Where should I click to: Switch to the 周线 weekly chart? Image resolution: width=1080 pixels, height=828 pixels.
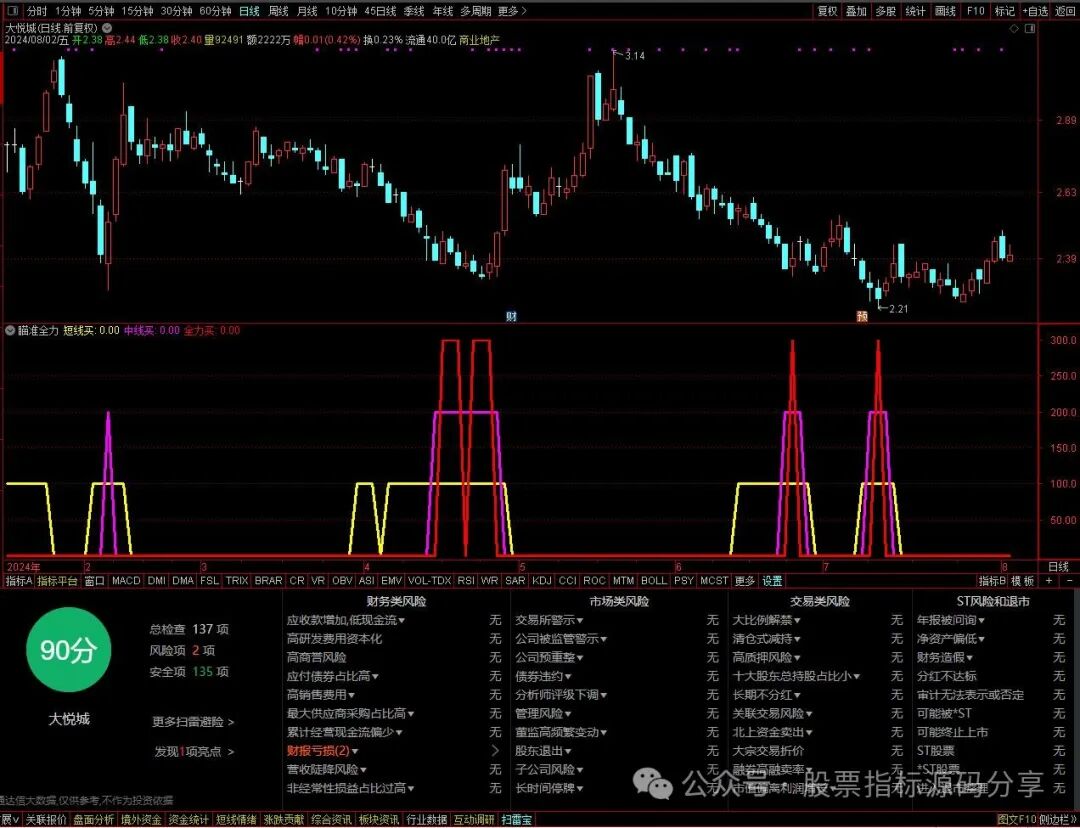(278, 11)
